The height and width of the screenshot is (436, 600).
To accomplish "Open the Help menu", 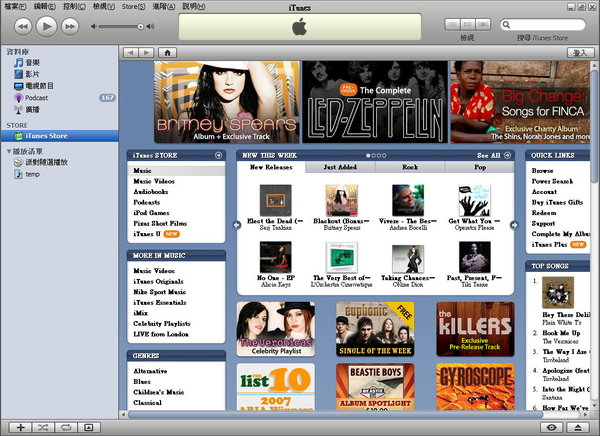I will click(x=193, y=7).
